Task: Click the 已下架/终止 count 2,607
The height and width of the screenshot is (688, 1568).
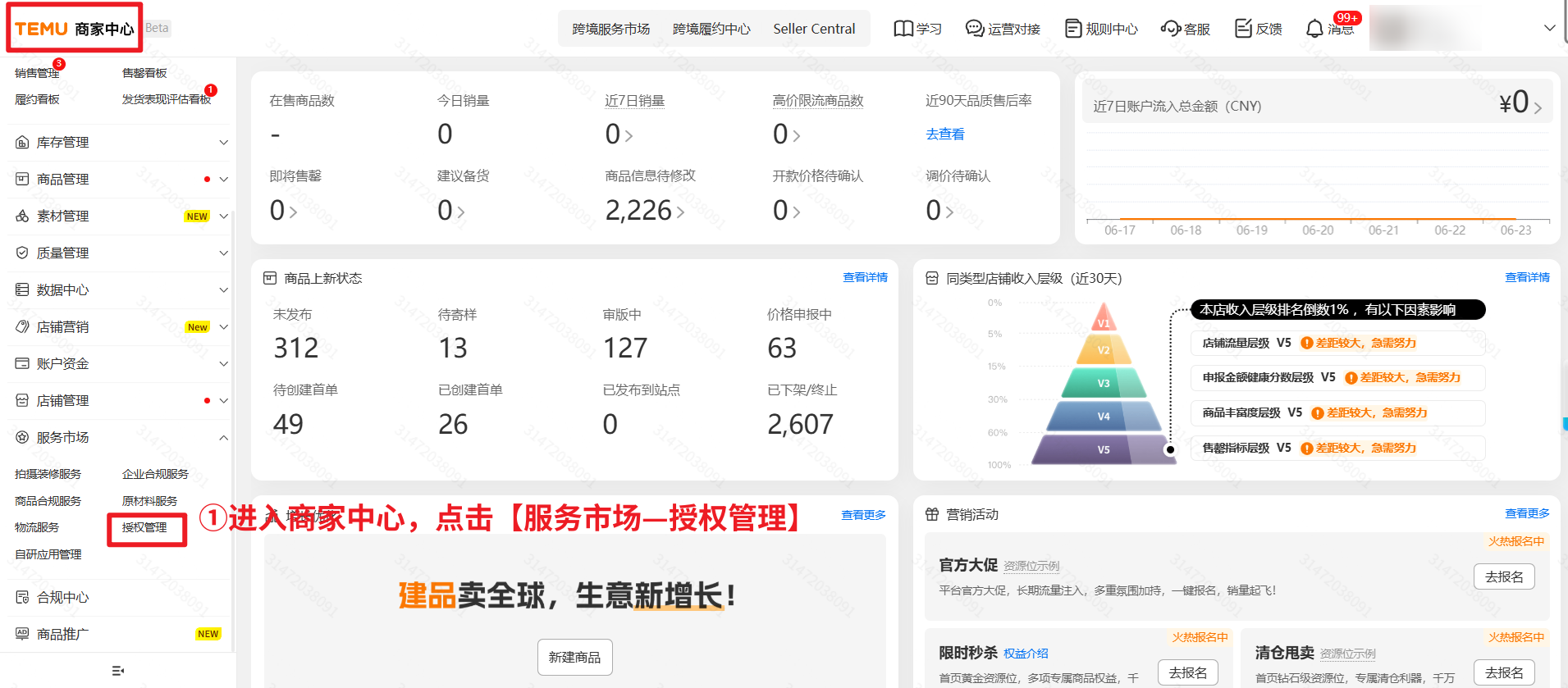Action: point(800,424)
